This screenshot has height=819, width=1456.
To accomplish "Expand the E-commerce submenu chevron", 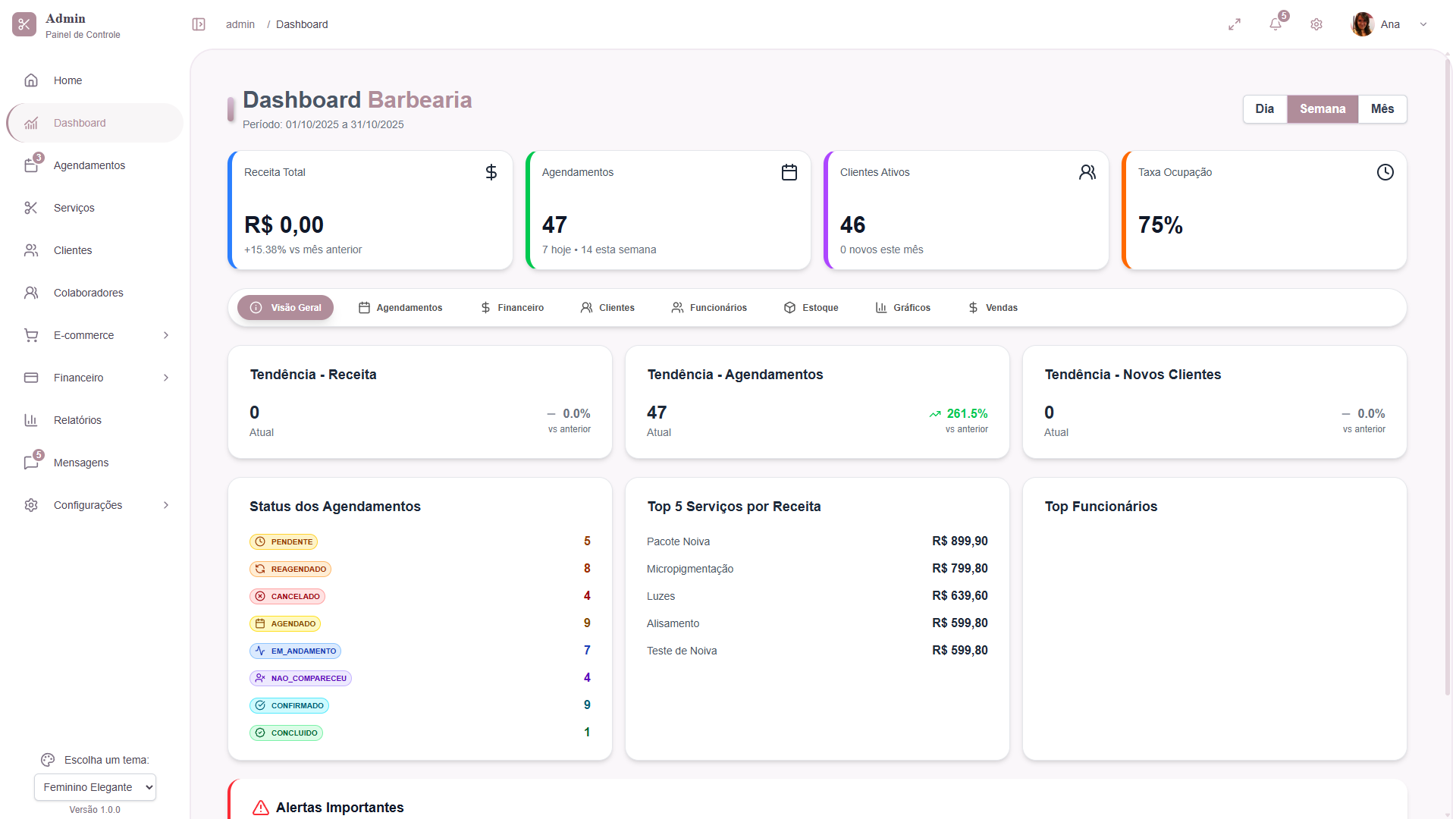I will [166, 335].
